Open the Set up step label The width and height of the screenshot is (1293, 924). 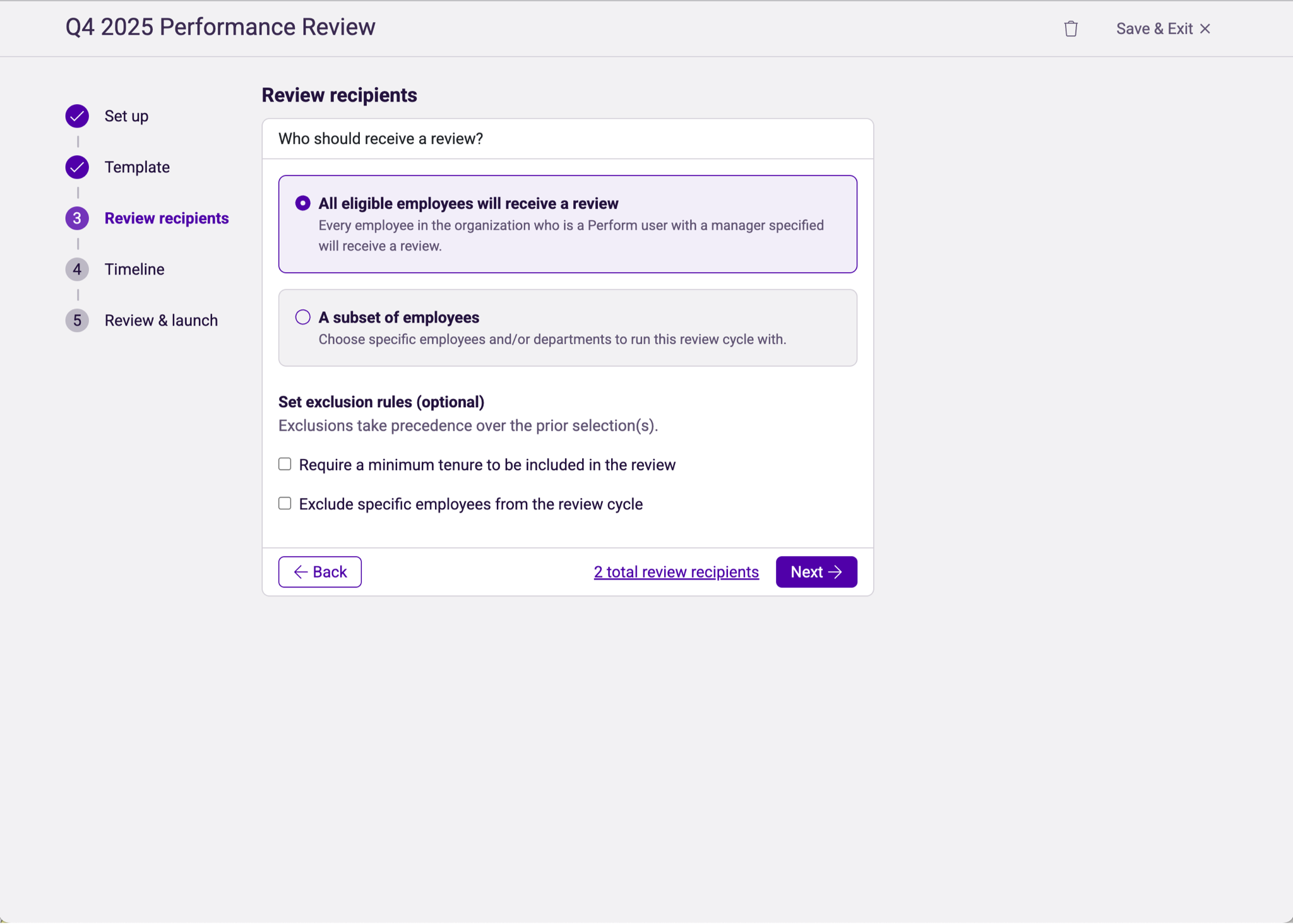[x=126, y=116]
